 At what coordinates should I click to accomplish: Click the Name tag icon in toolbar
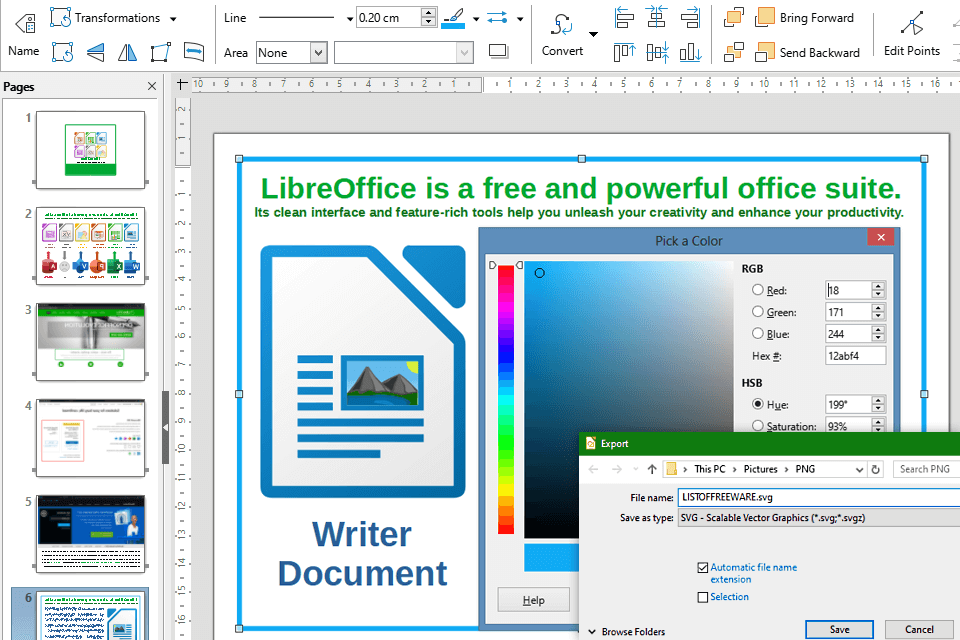[x=25, y=23]
